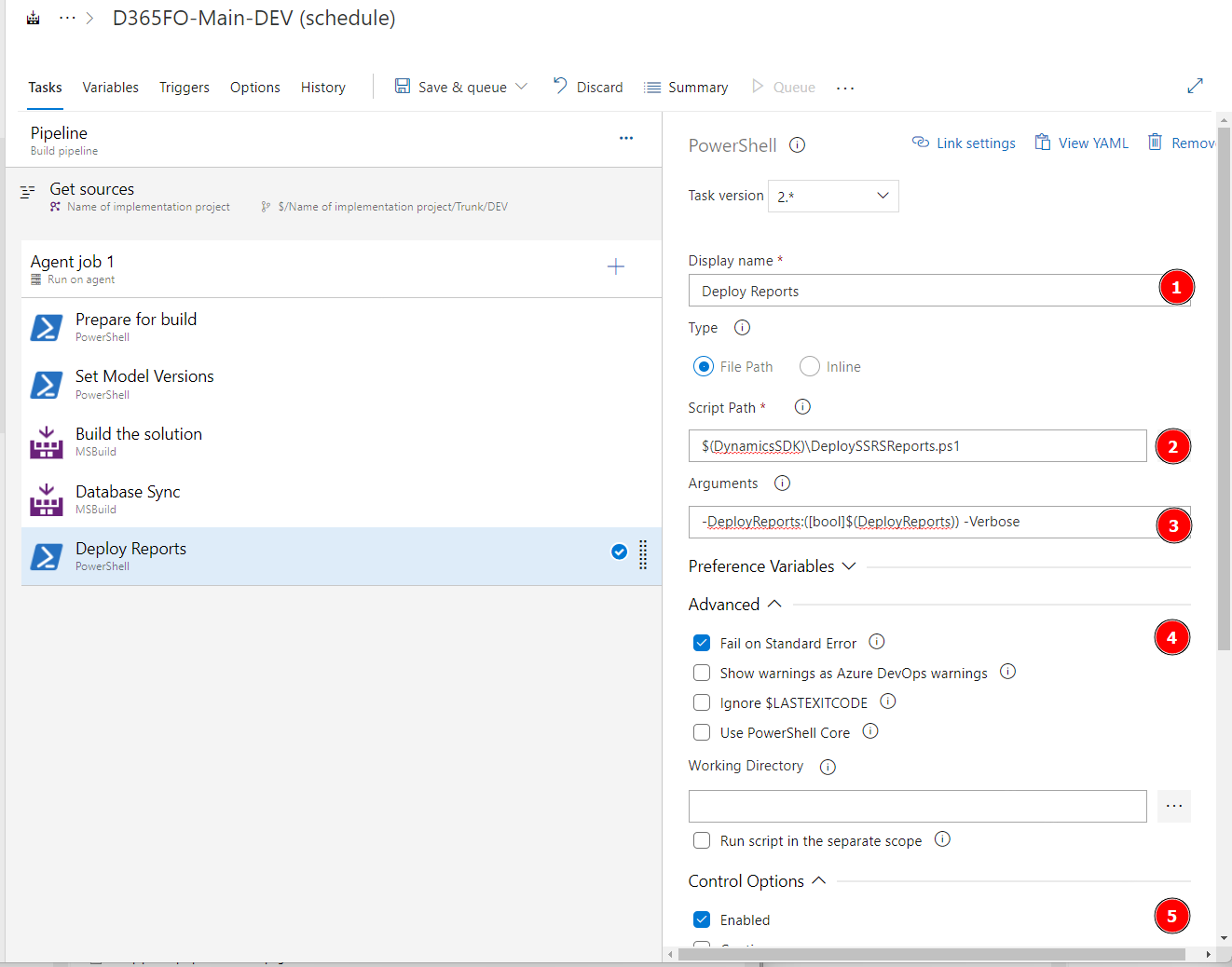Open the Pipeline ellipsis menu

pyautogui.click(x=625, y=138)
